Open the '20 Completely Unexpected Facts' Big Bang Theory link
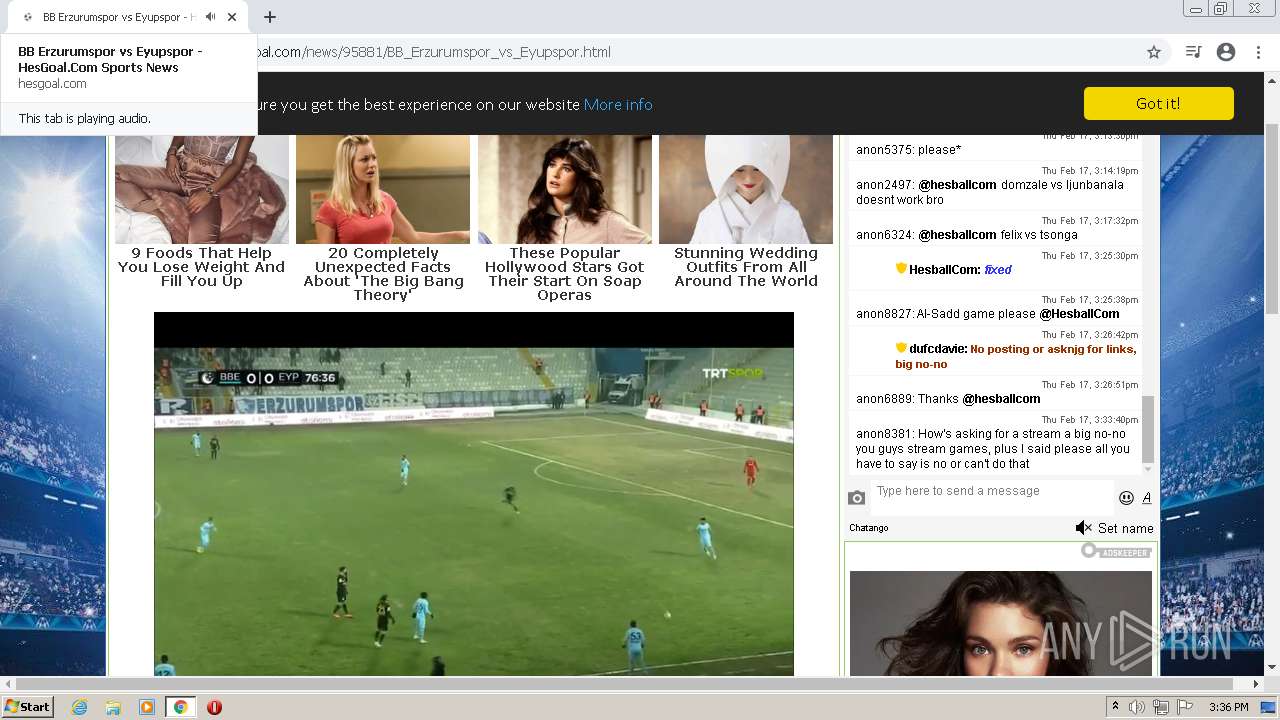Image resolution: width=1280 pixels, height=720 pixels. click(383, 274)
